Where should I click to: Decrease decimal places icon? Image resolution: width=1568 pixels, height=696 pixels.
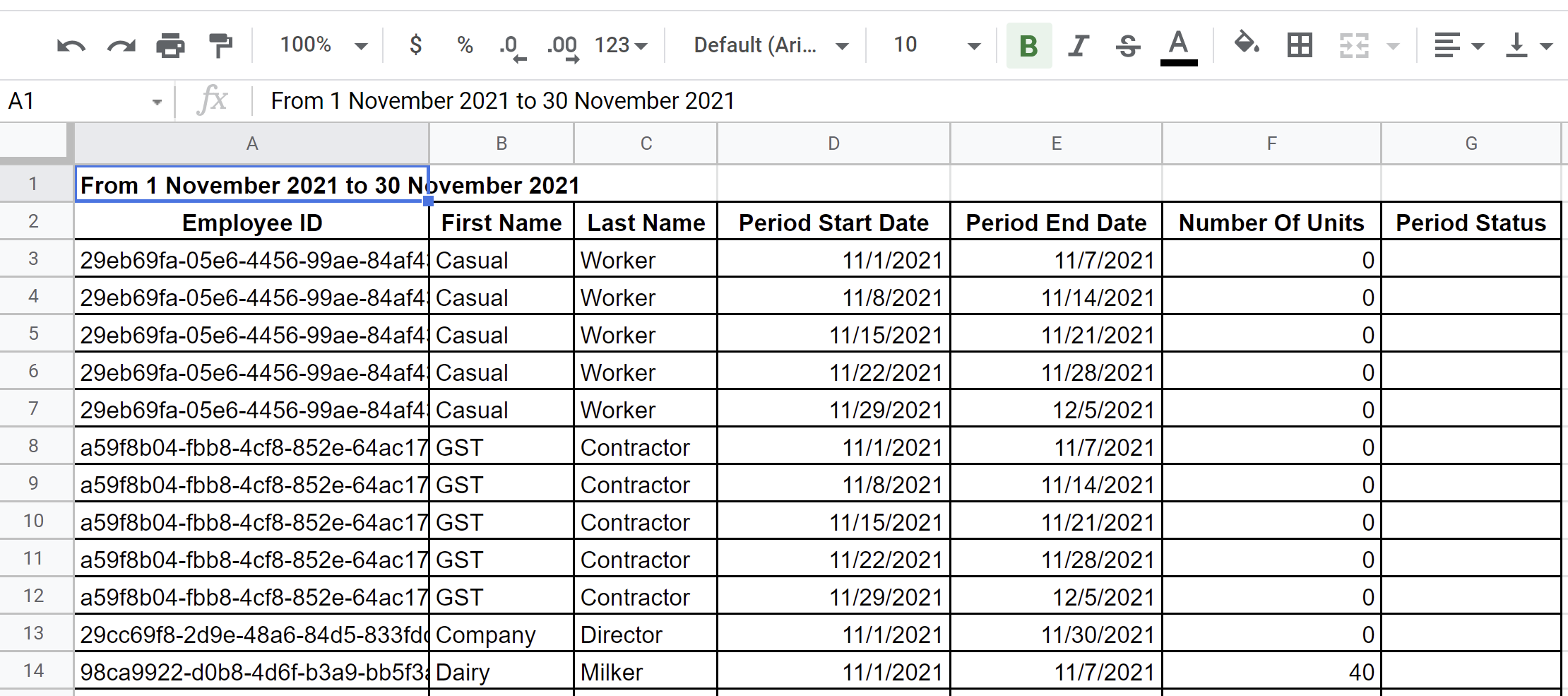(x=512, y=47)
